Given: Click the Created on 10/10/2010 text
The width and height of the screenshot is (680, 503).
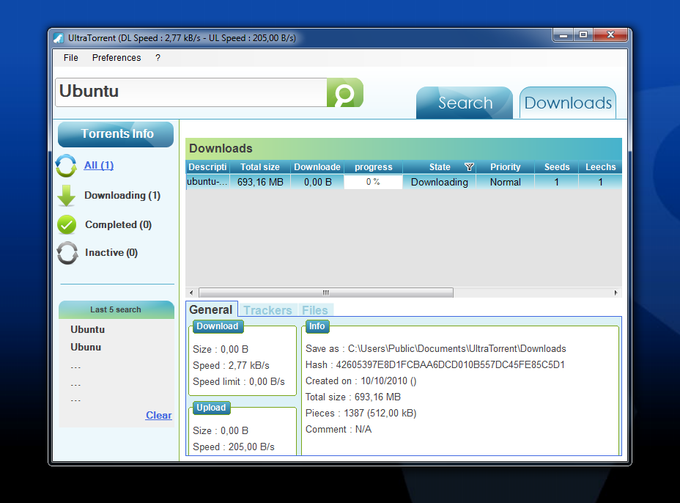Looking at the screenshot, I should click(361, 381).
